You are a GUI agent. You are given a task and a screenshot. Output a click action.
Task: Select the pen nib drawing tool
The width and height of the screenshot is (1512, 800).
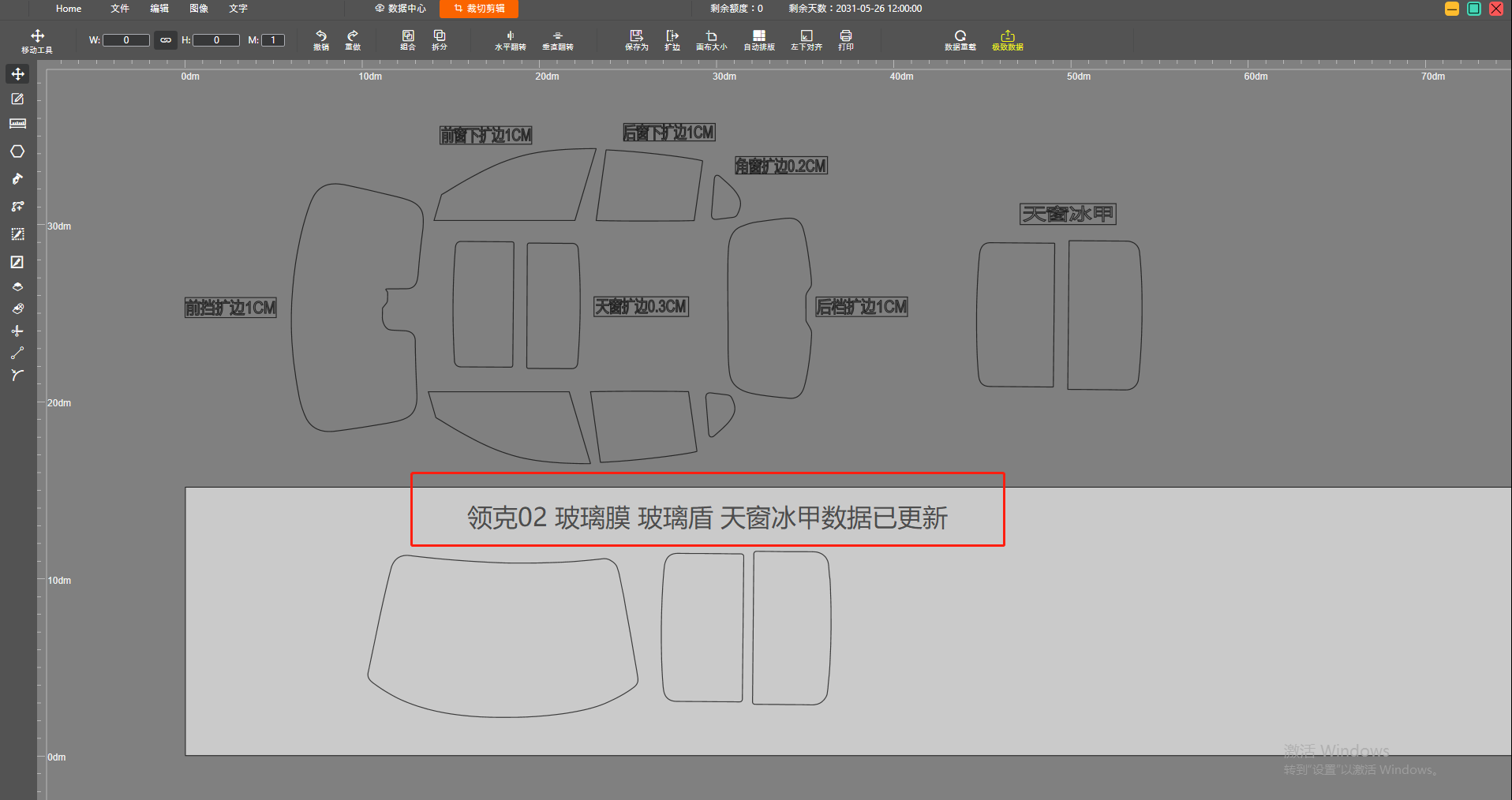pyautogui.click(x=17, y=179)
